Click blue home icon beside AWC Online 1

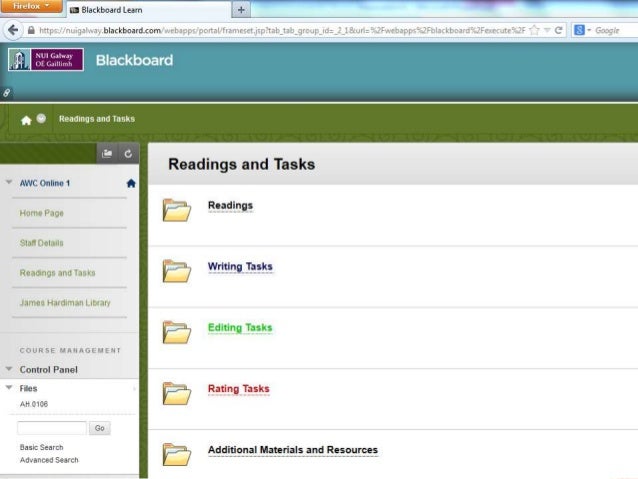131,183
